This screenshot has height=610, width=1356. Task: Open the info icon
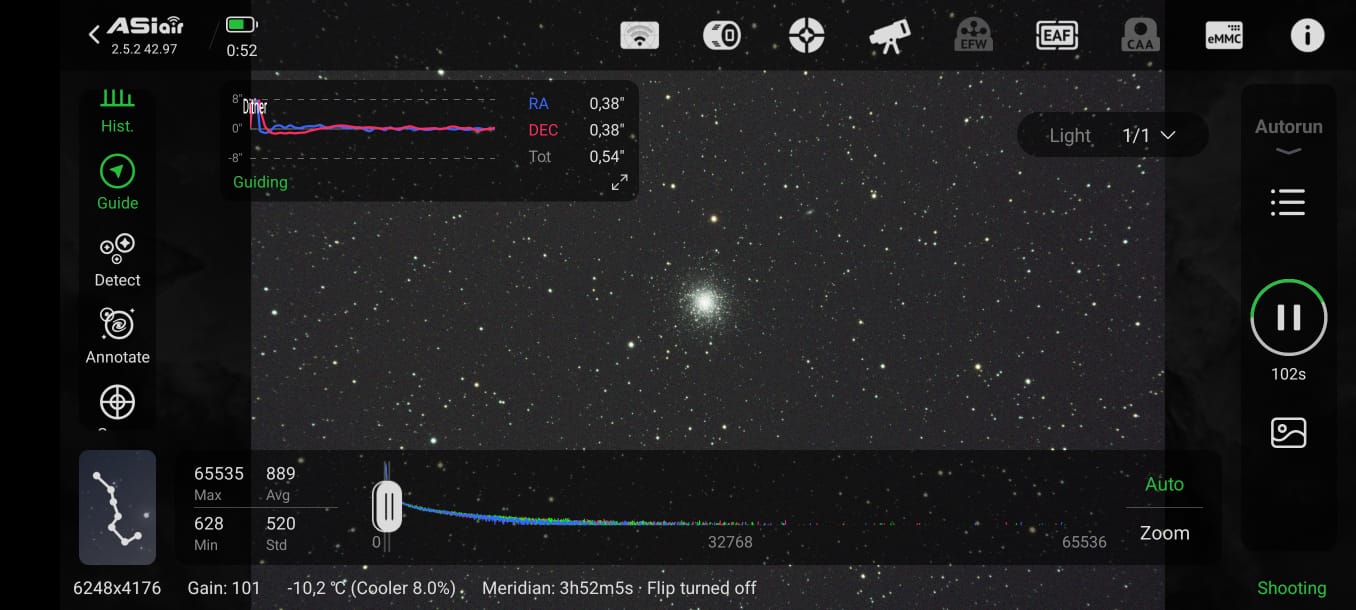[x=1307, y=36]
